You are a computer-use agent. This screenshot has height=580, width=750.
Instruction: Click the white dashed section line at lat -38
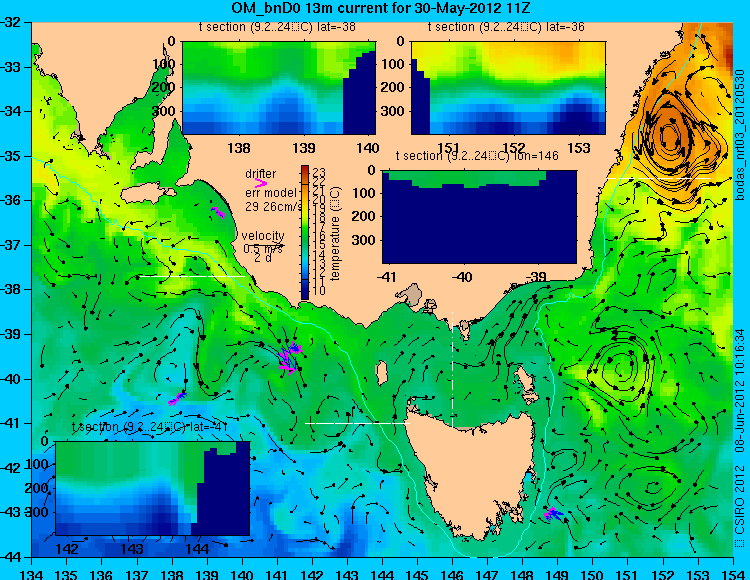point(192,276)
